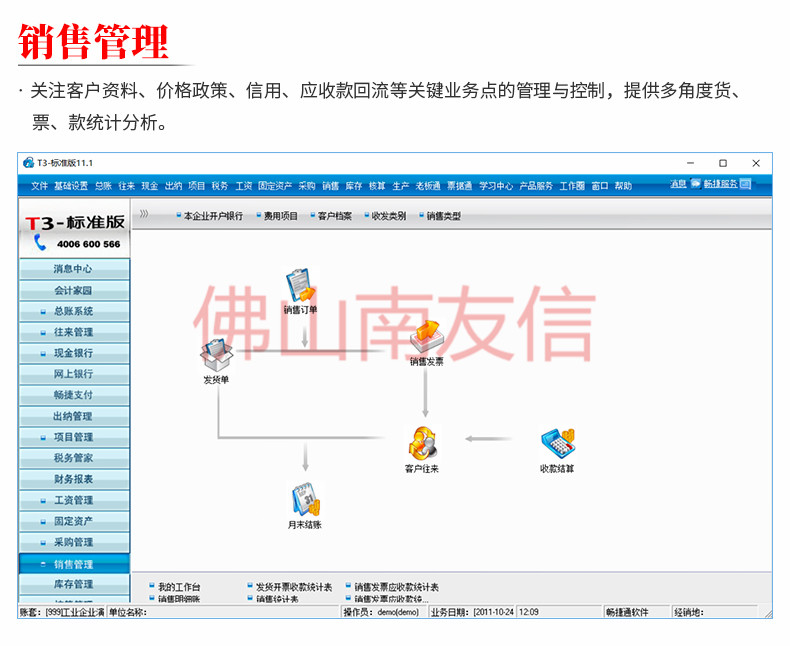Image resolution: width=790 pixels, height=646 pixels.
Task: Click the T3 app logo in title bar
Action: click(28, 163)
